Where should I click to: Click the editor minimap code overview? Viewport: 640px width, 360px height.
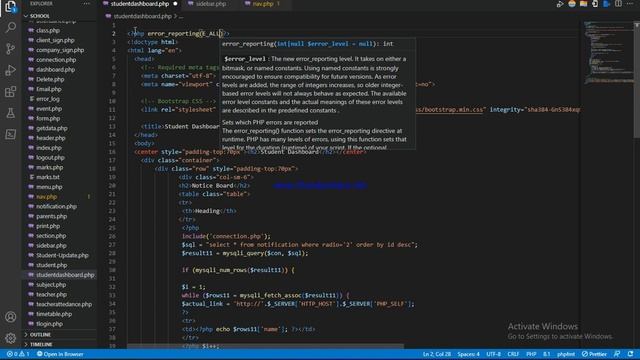click(609, 53)
